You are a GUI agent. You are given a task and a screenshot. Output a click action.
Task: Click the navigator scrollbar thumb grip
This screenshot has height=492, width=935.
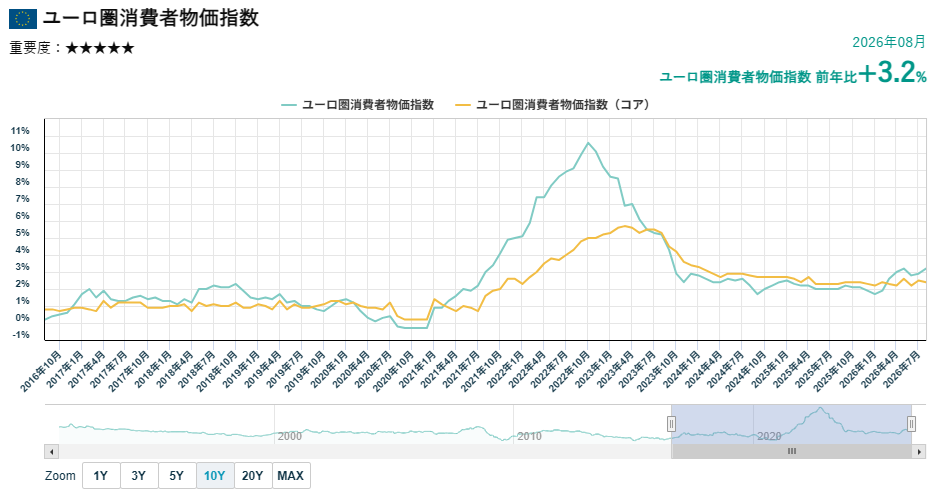click(792, 451)
